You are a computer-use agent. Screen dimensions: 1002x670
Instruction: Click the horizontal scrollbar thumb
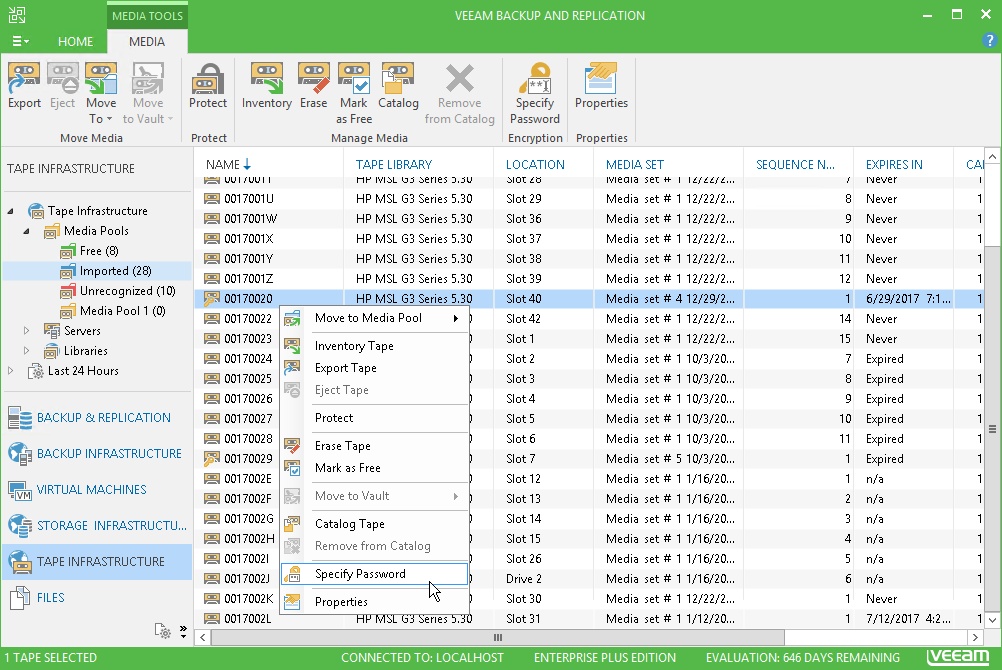tap(498, 637)
